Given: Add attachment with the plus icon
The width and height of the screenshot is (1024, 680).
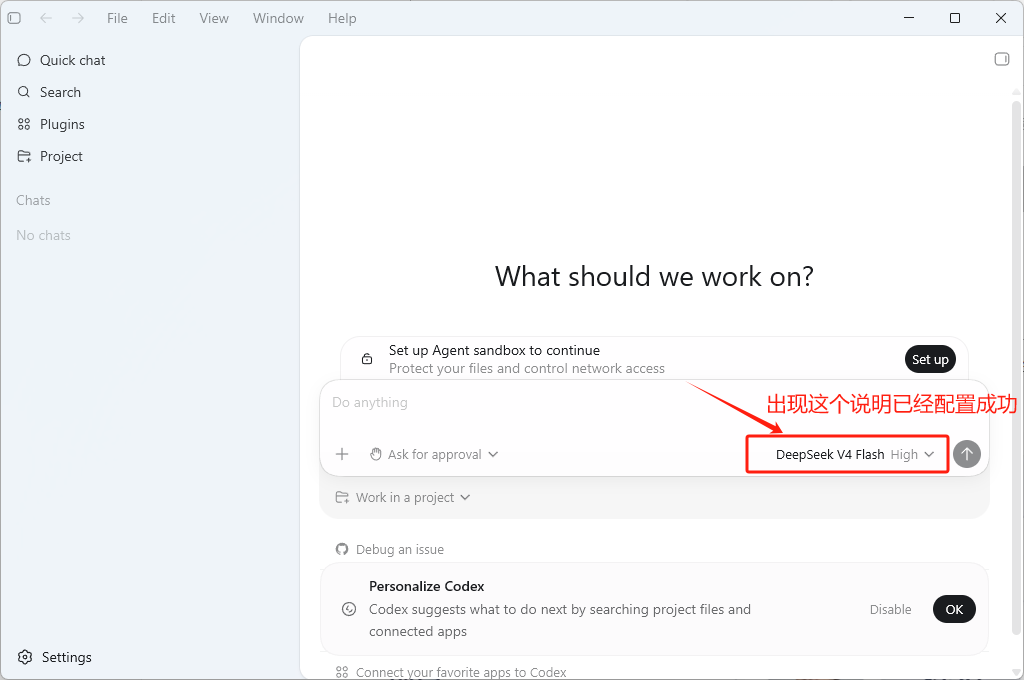Looking at the screenshot, I should pos(342,454).
